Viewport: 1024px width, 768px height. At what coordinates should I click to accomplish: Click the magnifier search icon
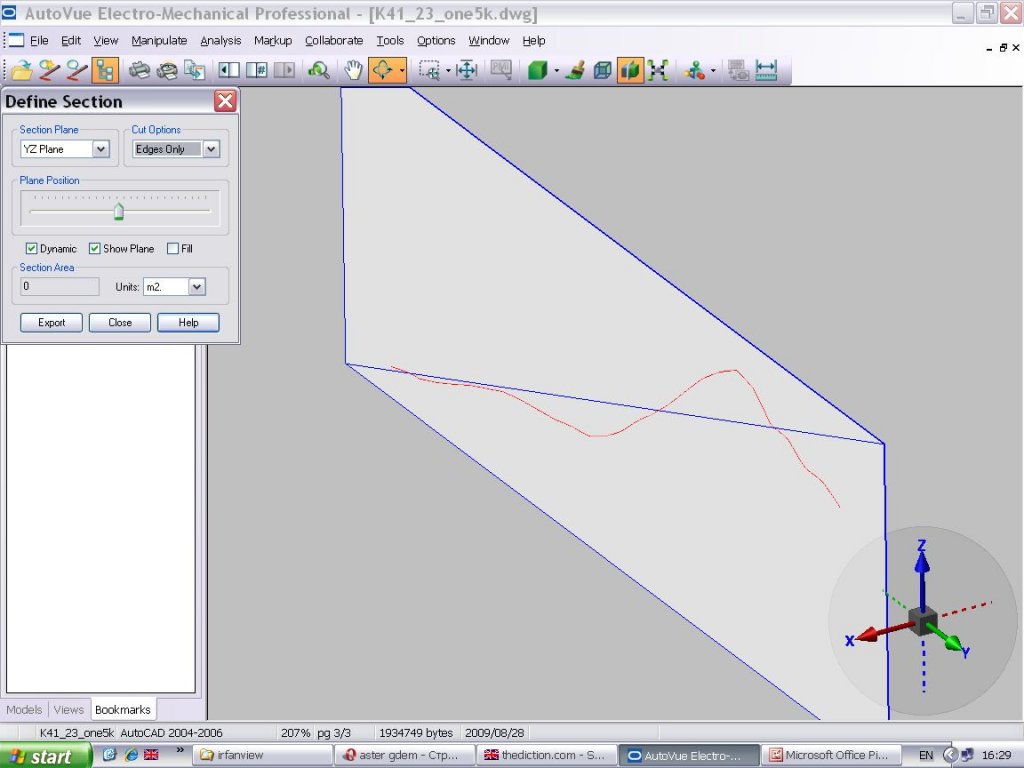[318, 70]
